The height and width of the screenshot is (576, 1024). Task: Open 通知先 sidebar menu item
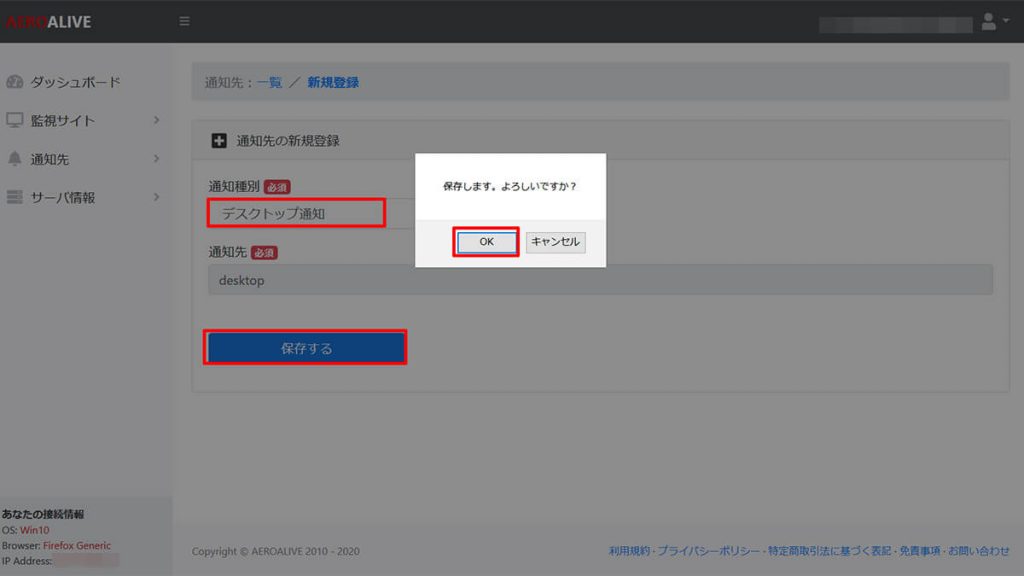point(50,159)
